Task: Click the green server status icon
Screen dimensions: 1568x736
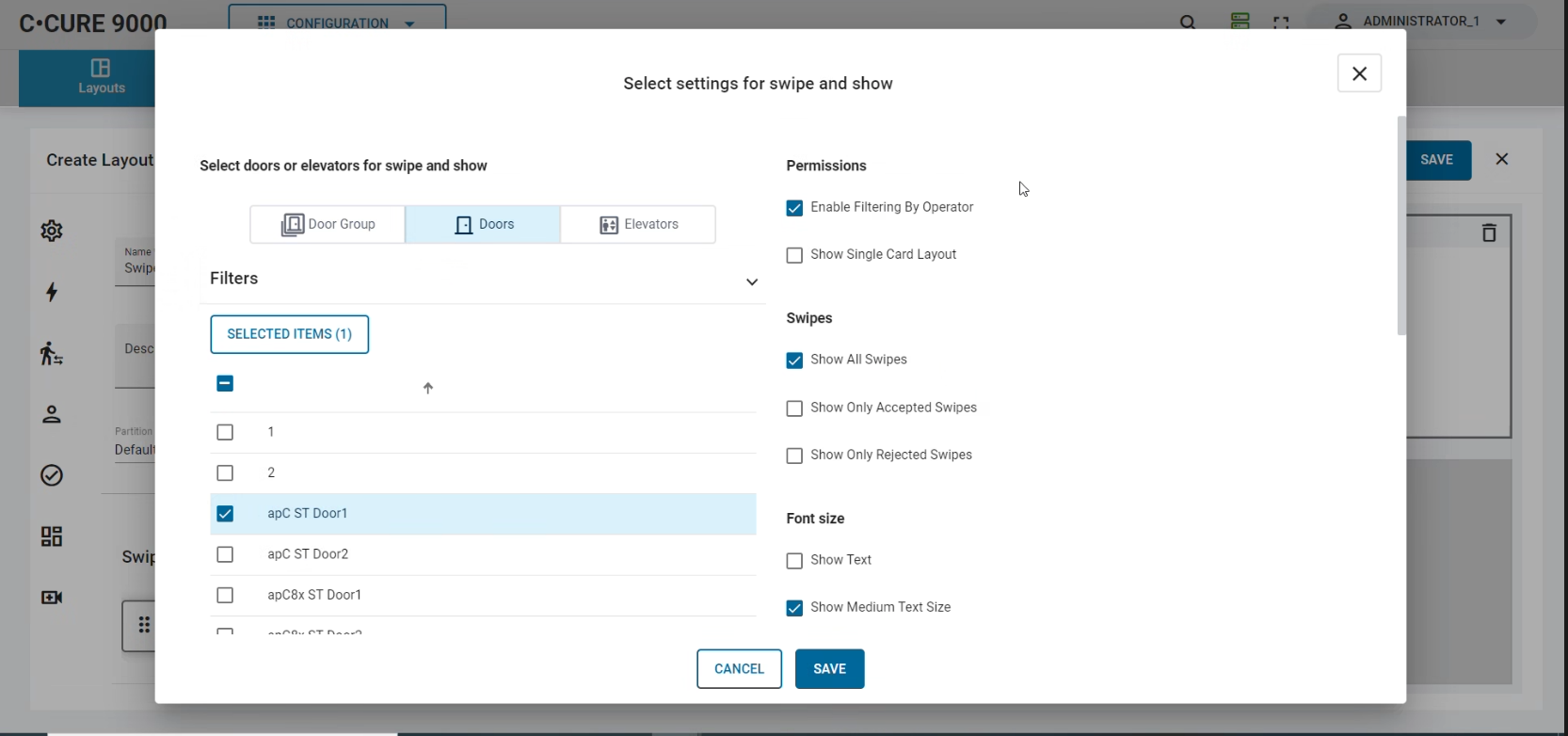Action: coord(1240,22)
